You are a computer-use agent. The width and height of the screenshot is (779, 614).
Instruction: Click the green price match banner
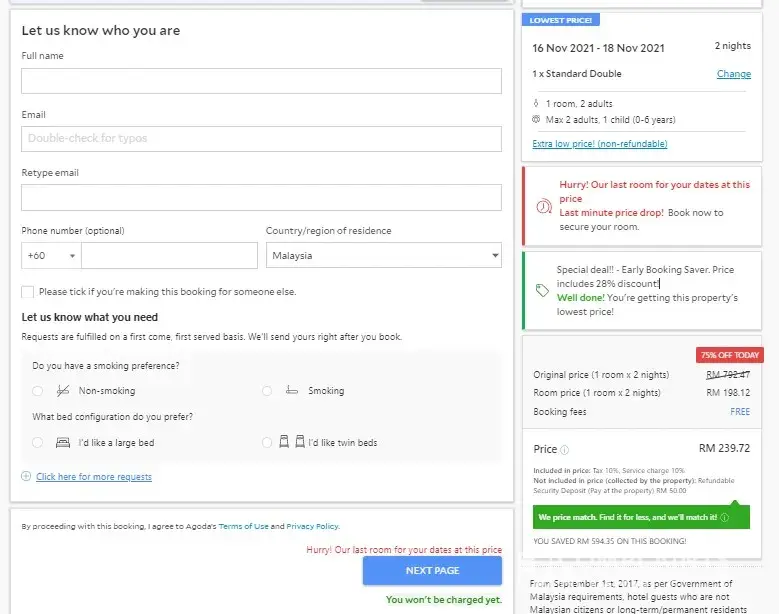coord(633,518)
